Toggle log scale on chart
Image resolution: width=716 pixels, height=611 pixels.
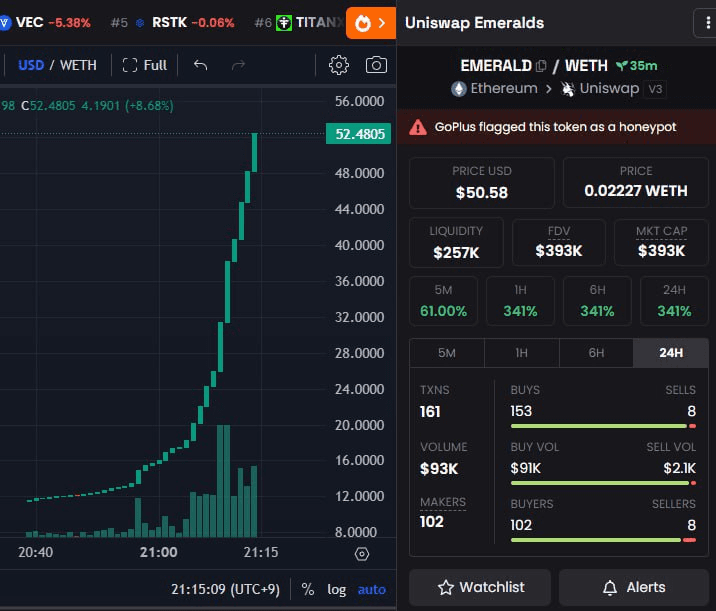(x=337, y=590)
